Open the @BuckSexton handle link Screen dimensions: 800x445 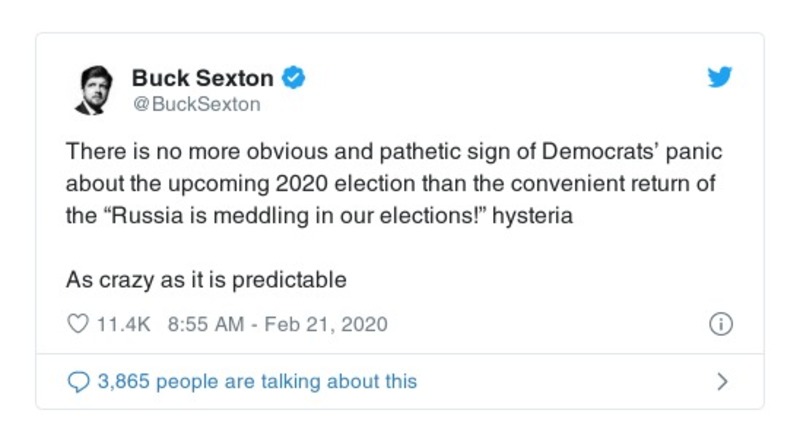196,103
